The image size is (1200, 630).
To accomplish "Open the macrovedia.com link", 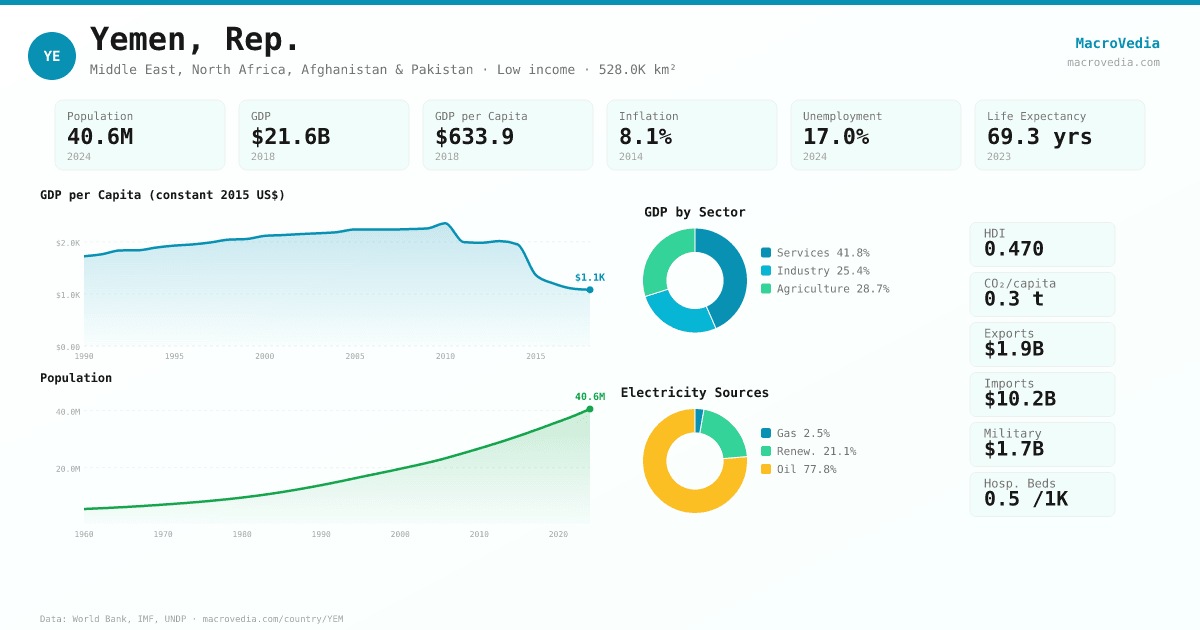I will click(1113, 62).
